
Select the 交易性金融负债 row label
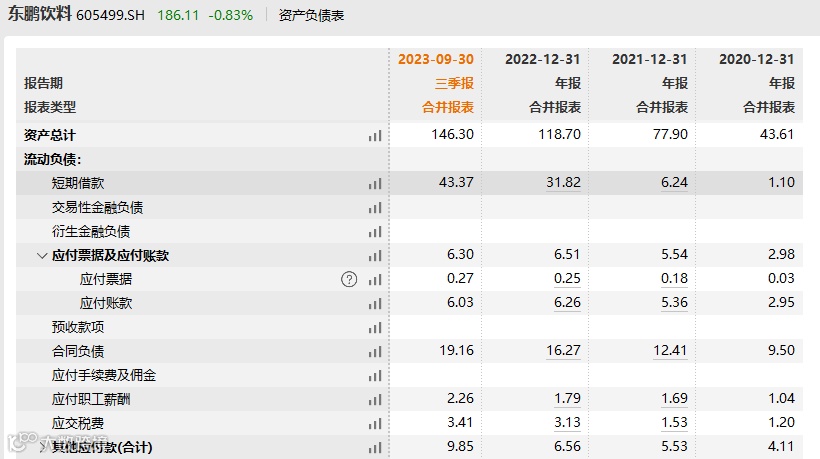(97, 208)
